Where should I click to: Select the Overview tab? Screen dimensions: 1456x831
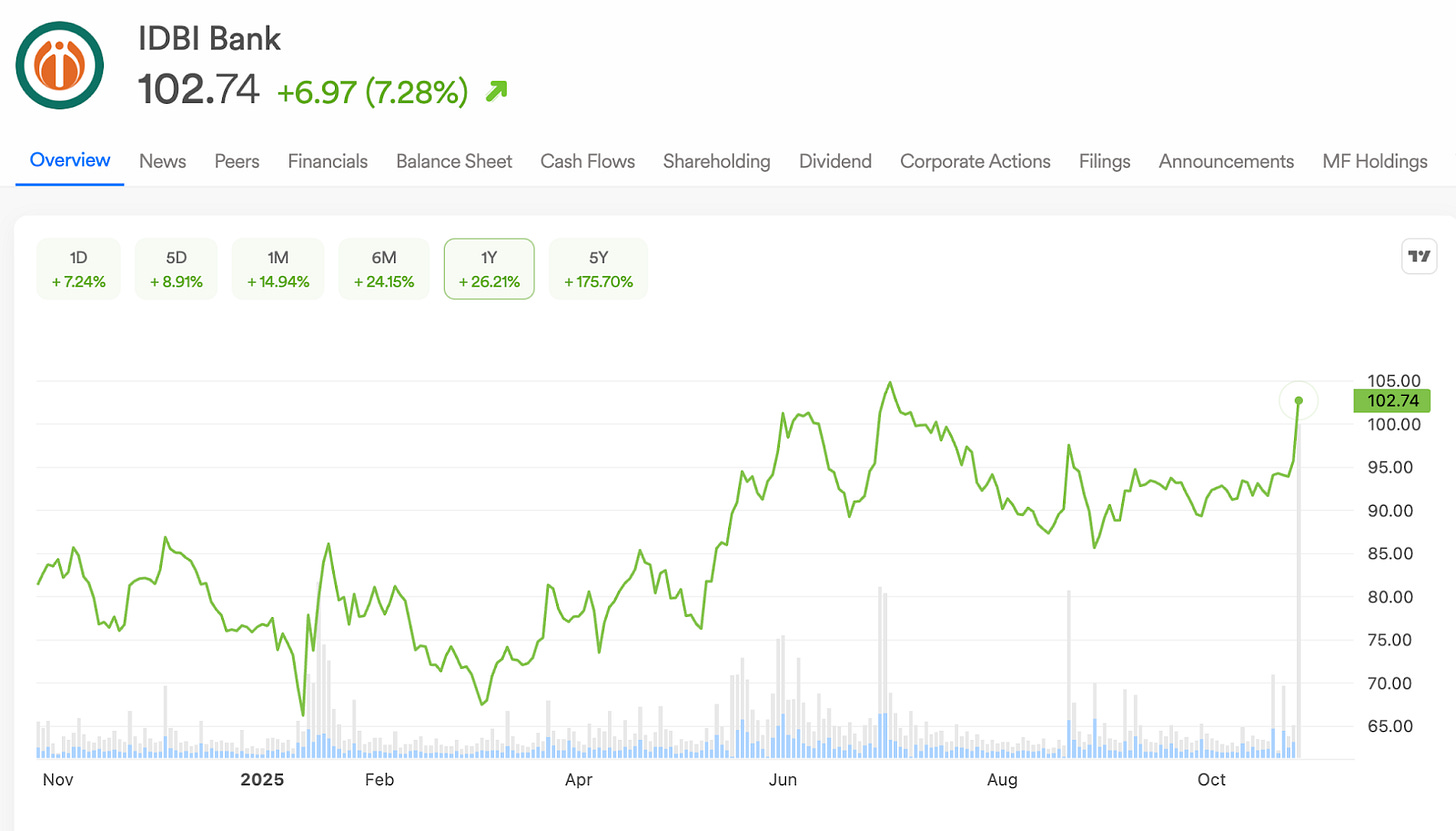[70, 160]
